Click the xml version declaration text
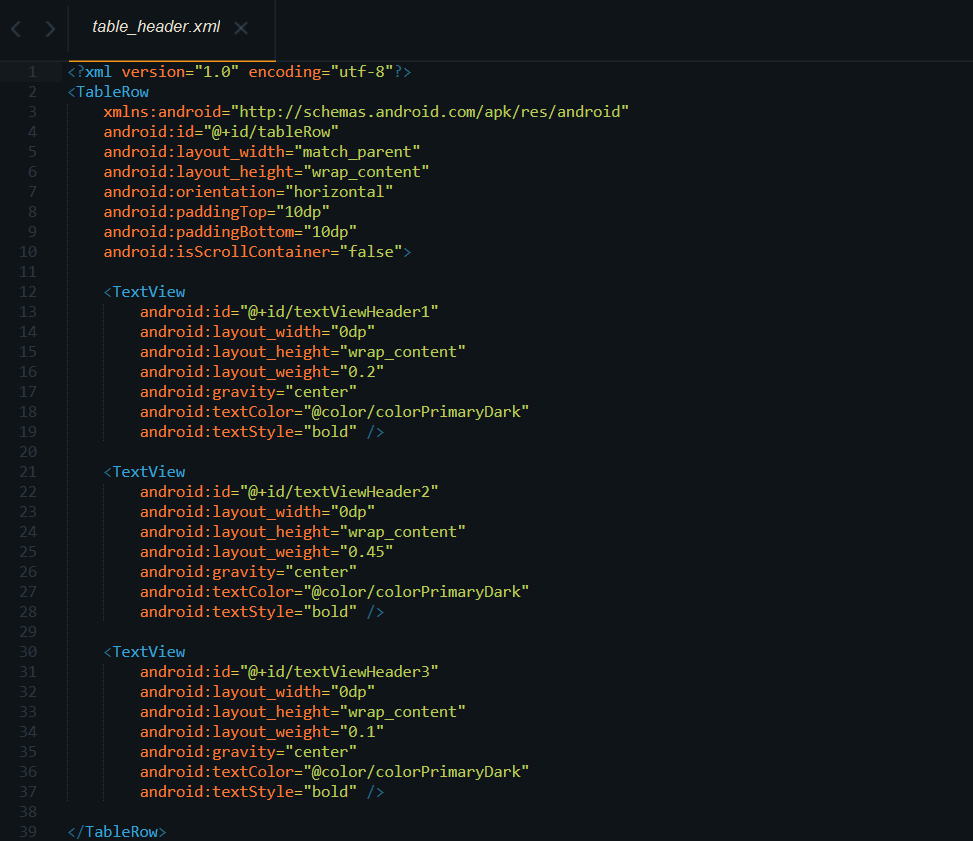Image resolution: width=973 pixels, height=841 pixels. [x=240, y=72]
